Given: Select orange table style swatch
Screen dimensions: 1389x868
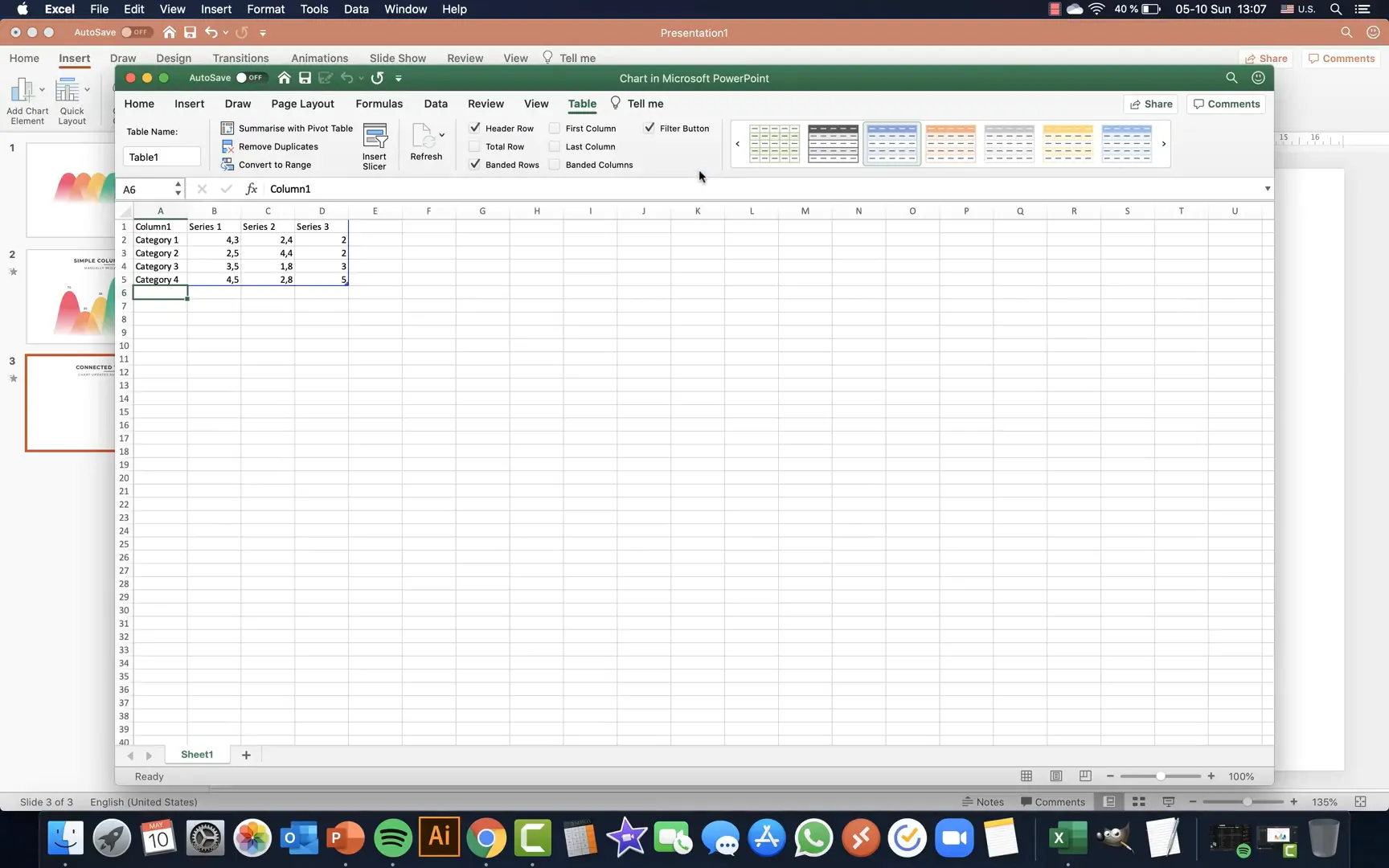Looking at the screenshot, I should point(950,144).
